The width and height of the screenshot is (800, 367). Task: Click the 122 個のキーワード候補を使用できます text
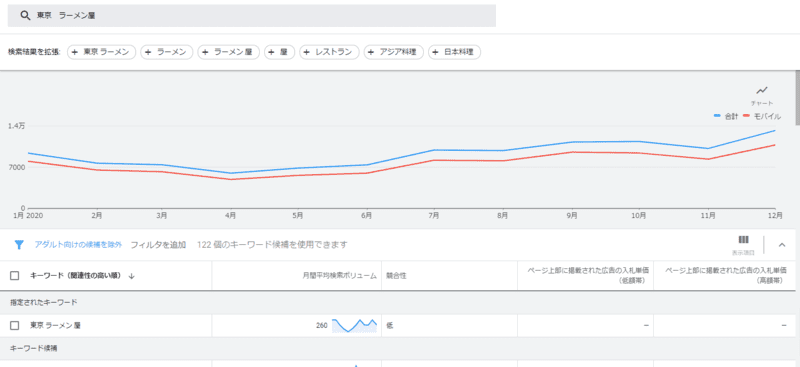pos(272,244)
